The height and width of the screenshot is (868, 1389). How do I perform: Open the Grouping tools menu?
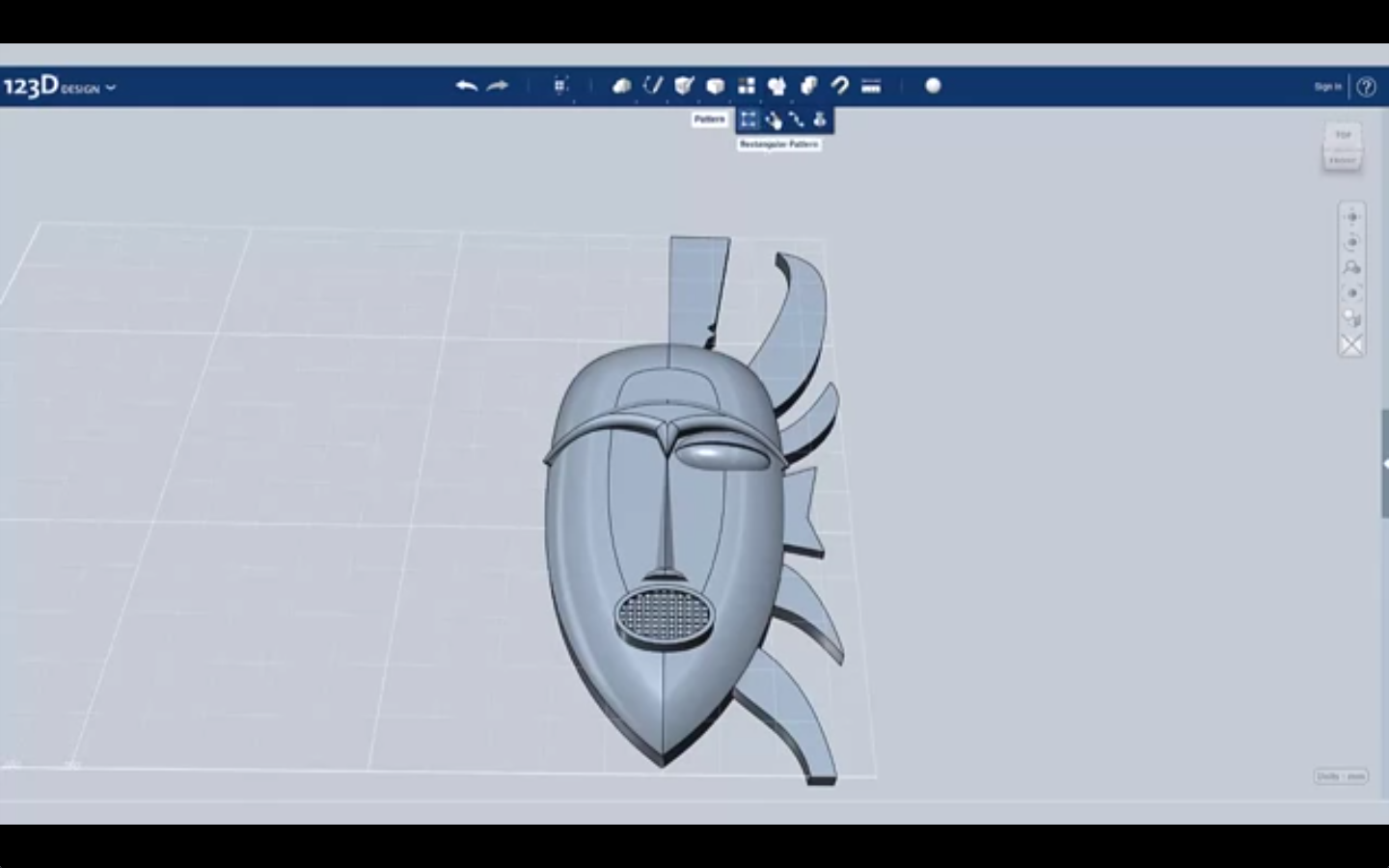pos(777,86)
